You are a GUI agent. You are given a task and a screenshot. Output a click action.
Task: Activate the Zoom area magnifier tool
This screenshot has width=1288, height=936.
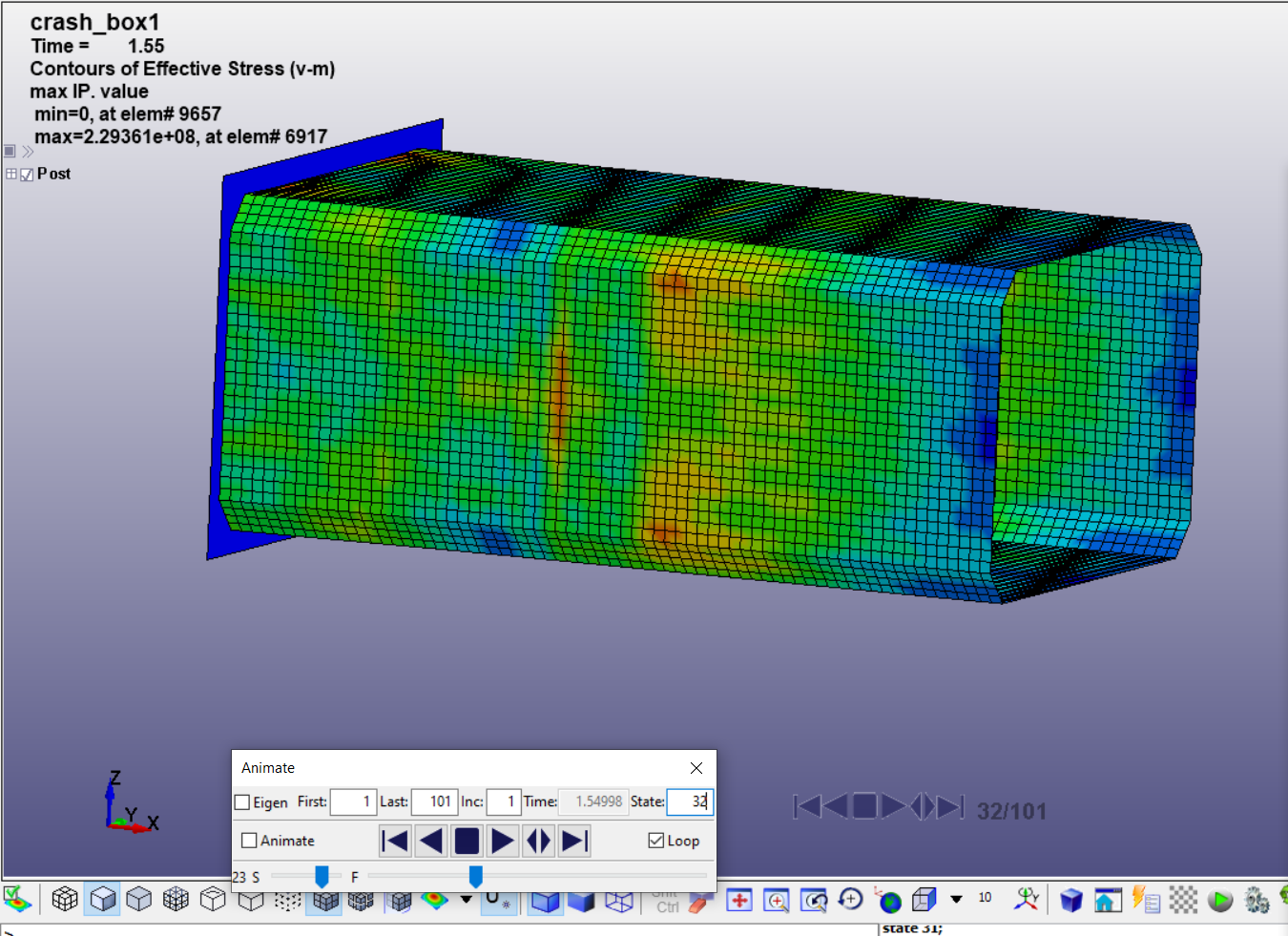778,899
